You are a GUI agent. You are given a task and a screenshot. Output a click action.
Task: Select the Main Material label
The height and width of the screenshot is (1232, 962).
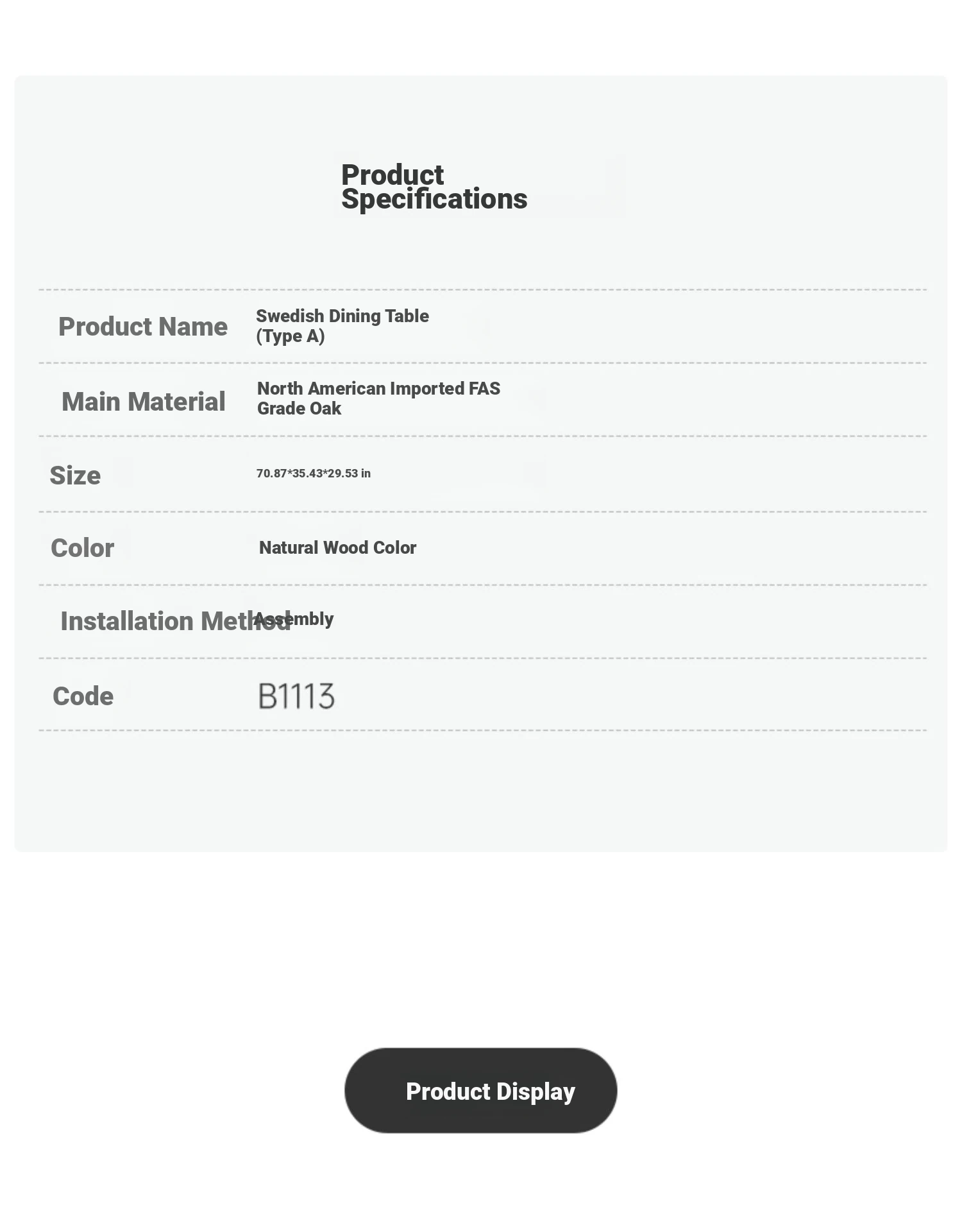tap(143, 402)
